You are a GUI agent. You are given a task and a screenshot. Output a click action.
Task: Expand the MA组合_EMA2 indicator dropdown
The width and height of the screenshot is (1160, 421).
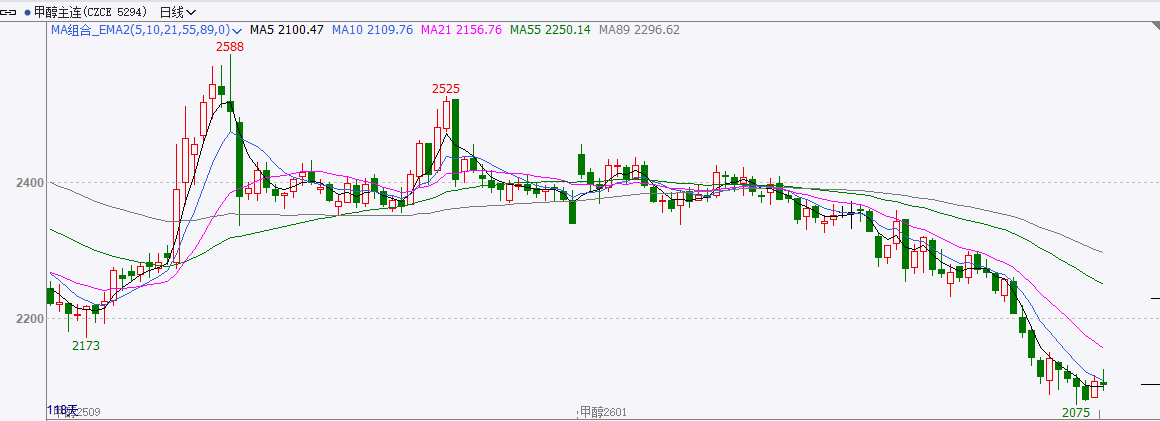tap(237, 30)
